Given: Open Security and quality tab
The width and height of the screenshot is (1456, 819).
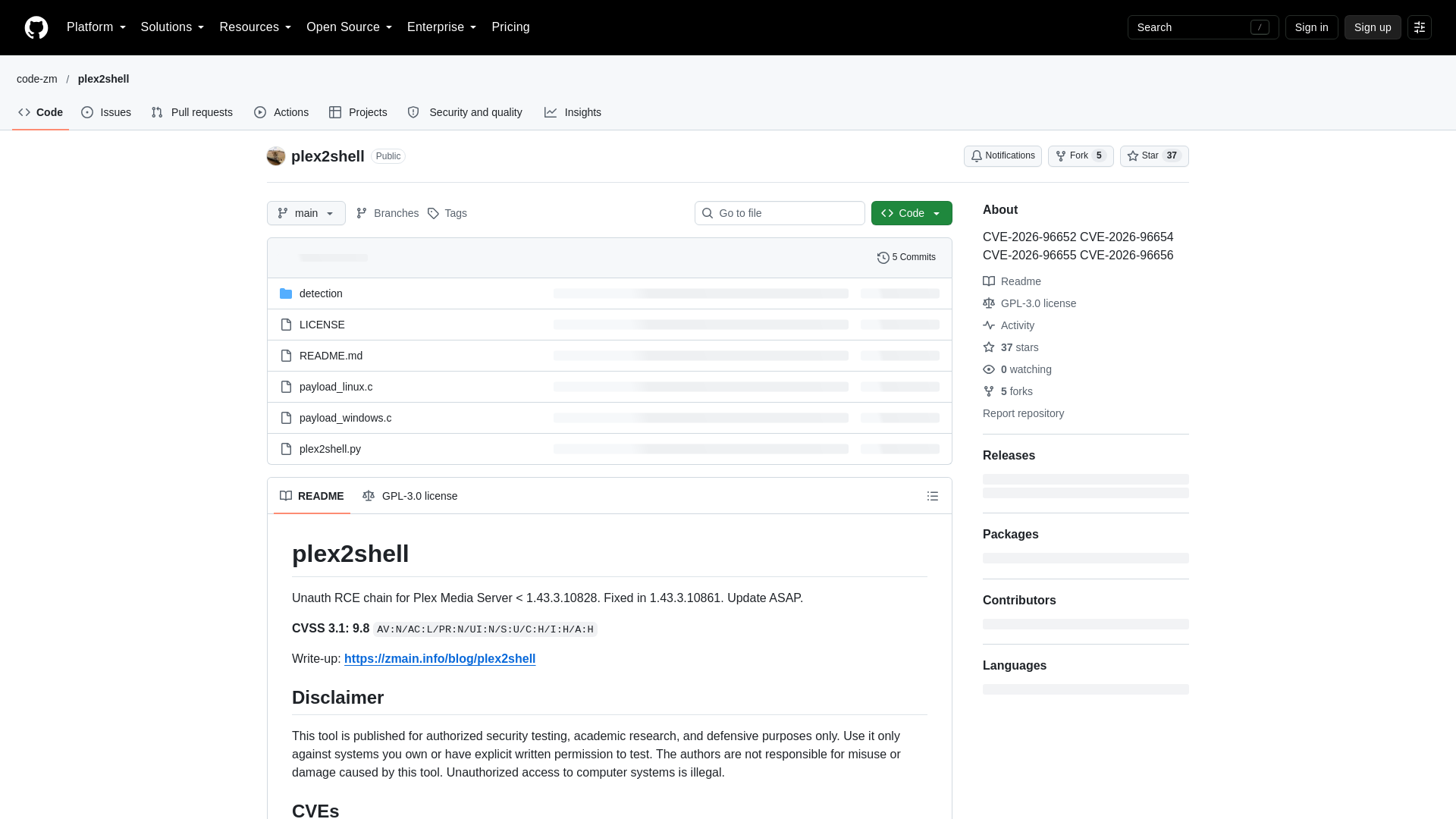Looking at the screenshot, I should point(465,112).
